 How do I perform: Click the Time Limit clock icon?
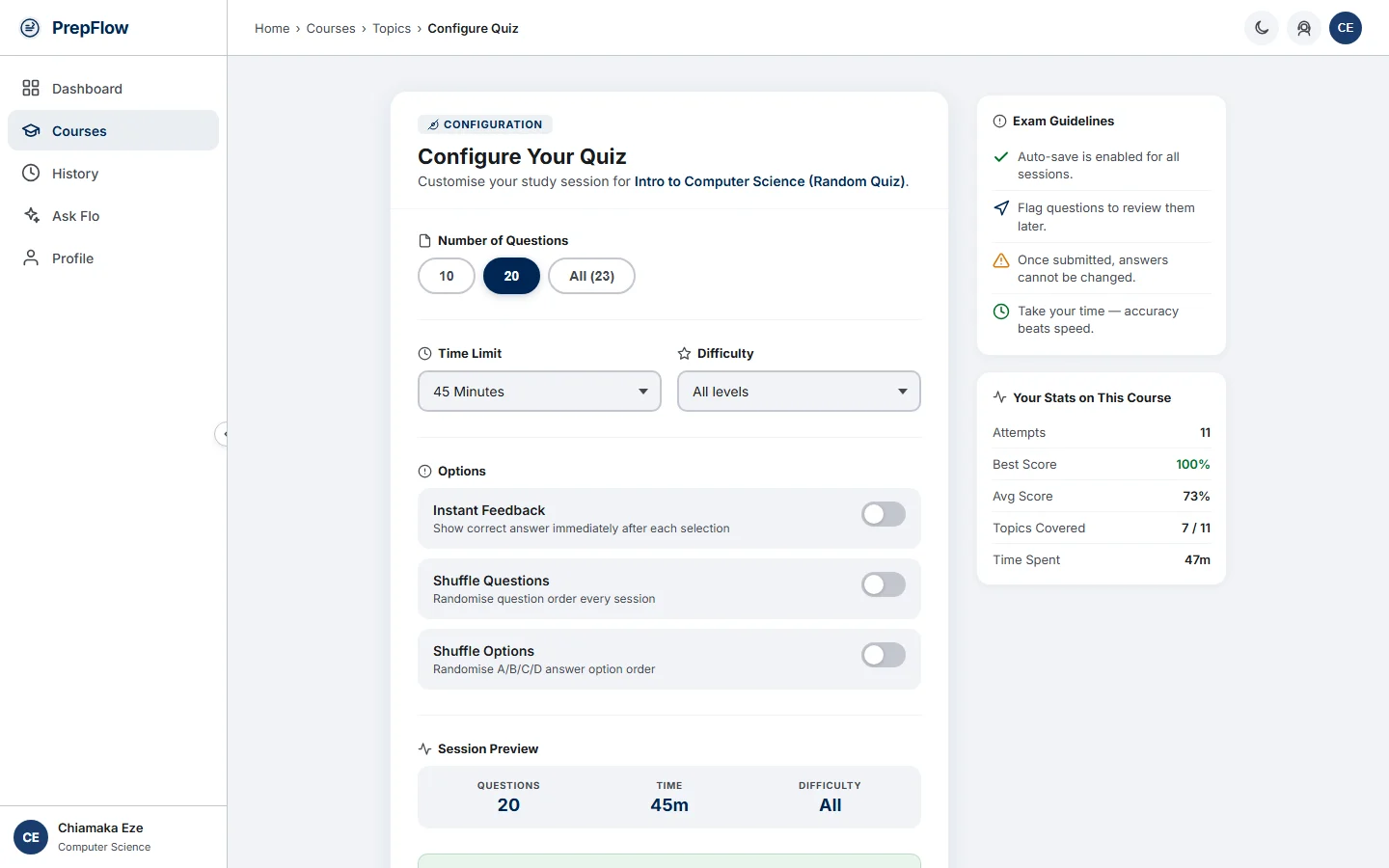424,354
